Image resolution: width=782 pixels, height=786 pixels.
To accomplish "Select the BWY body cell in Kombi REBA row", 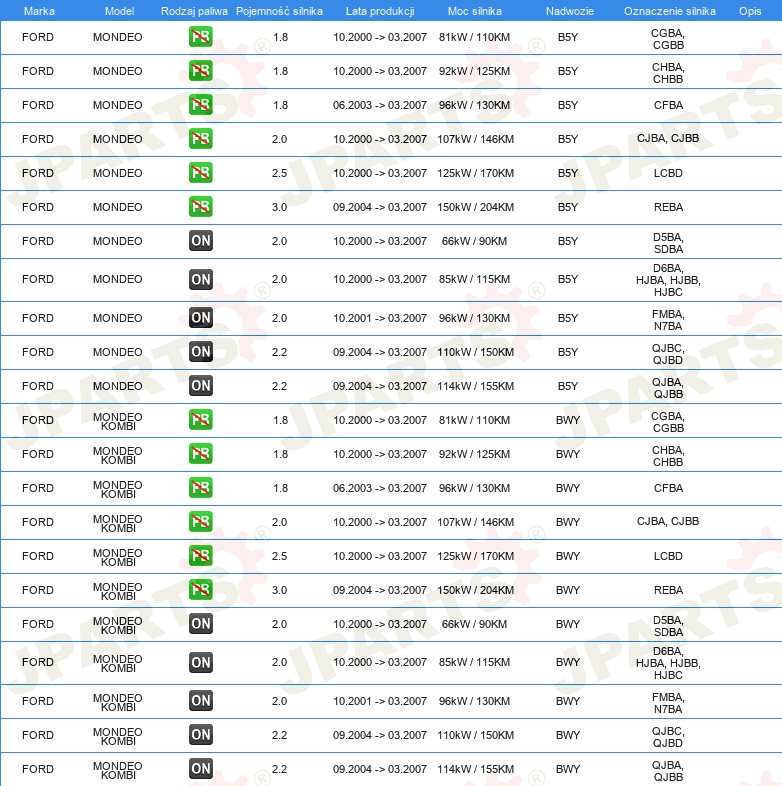I will point(568,590).
